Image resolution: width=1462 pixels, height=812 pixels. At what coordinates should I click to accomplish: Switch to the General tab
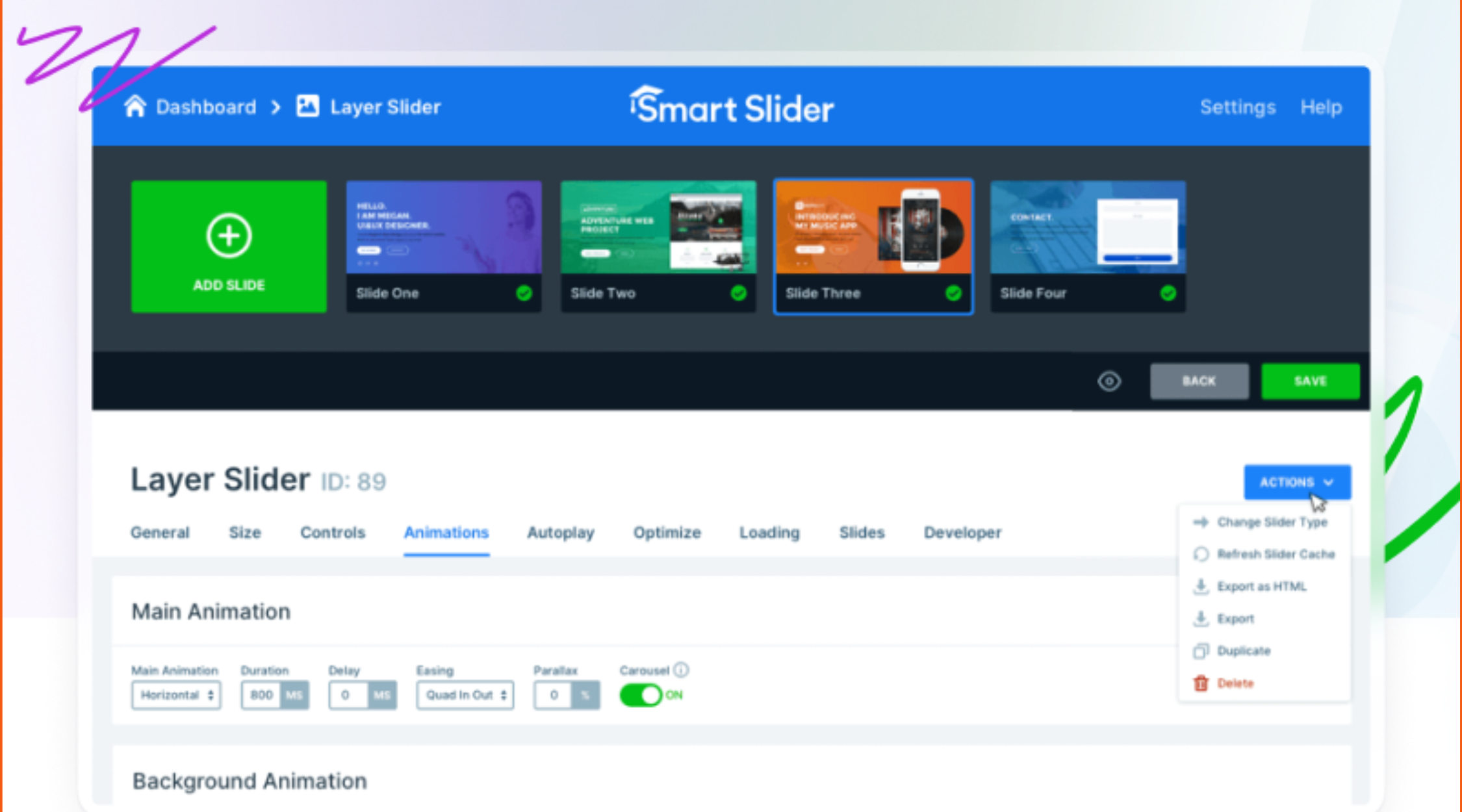click(160, 533)
